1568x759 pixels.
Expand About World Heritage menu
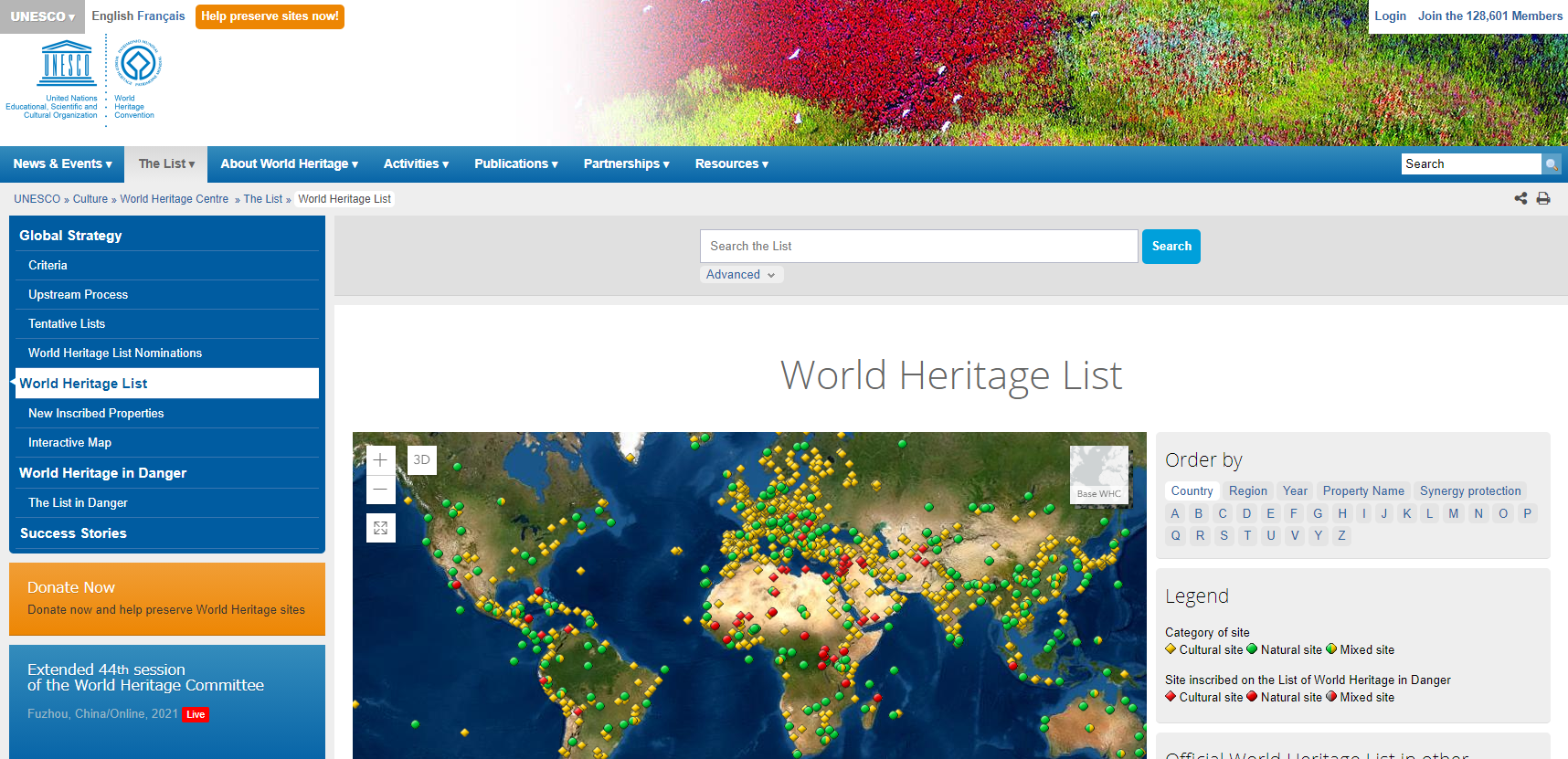point(289,164)
